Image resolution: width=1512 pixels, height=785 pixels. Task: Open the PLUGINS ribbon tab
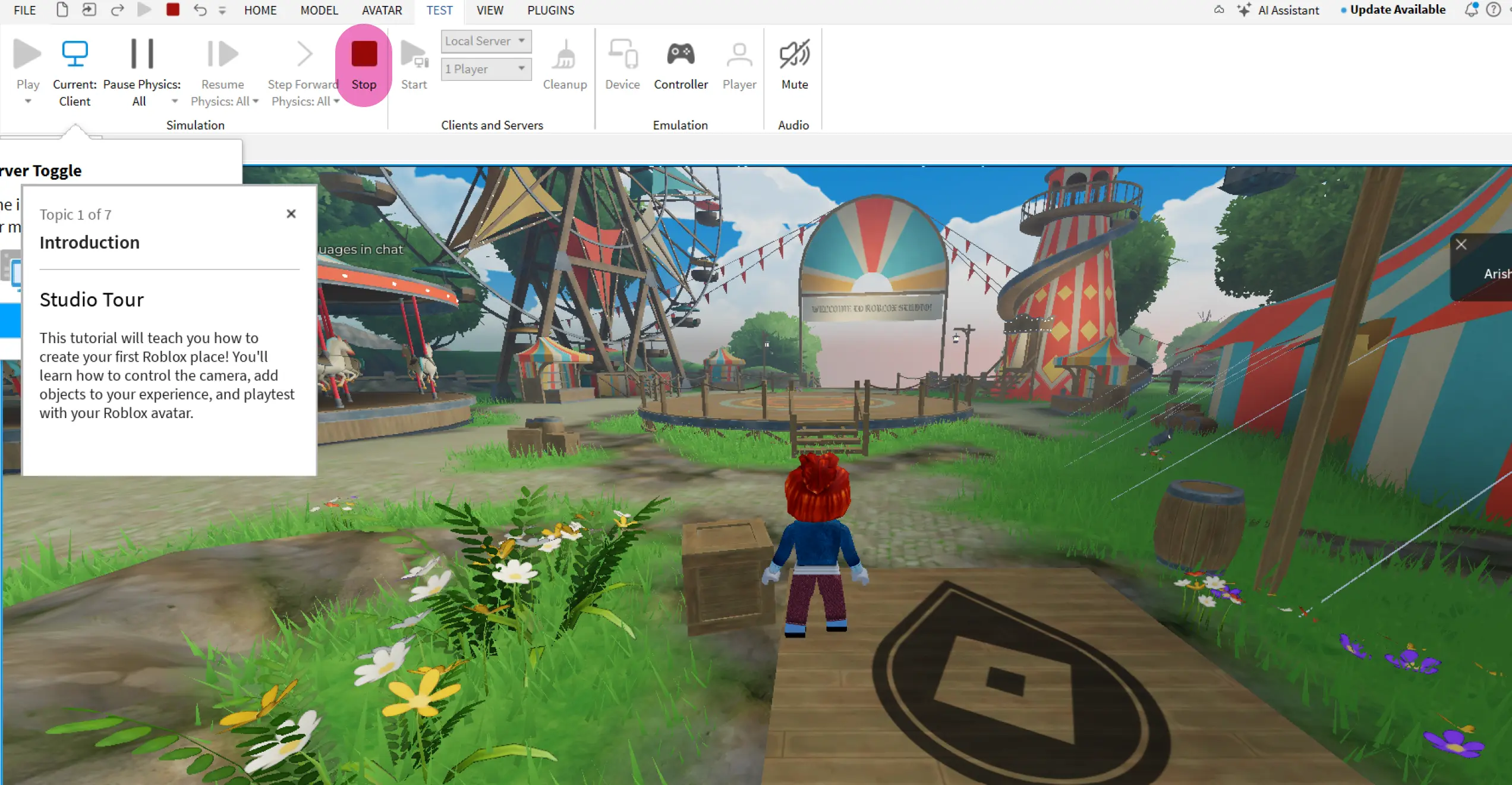[550, 10]
